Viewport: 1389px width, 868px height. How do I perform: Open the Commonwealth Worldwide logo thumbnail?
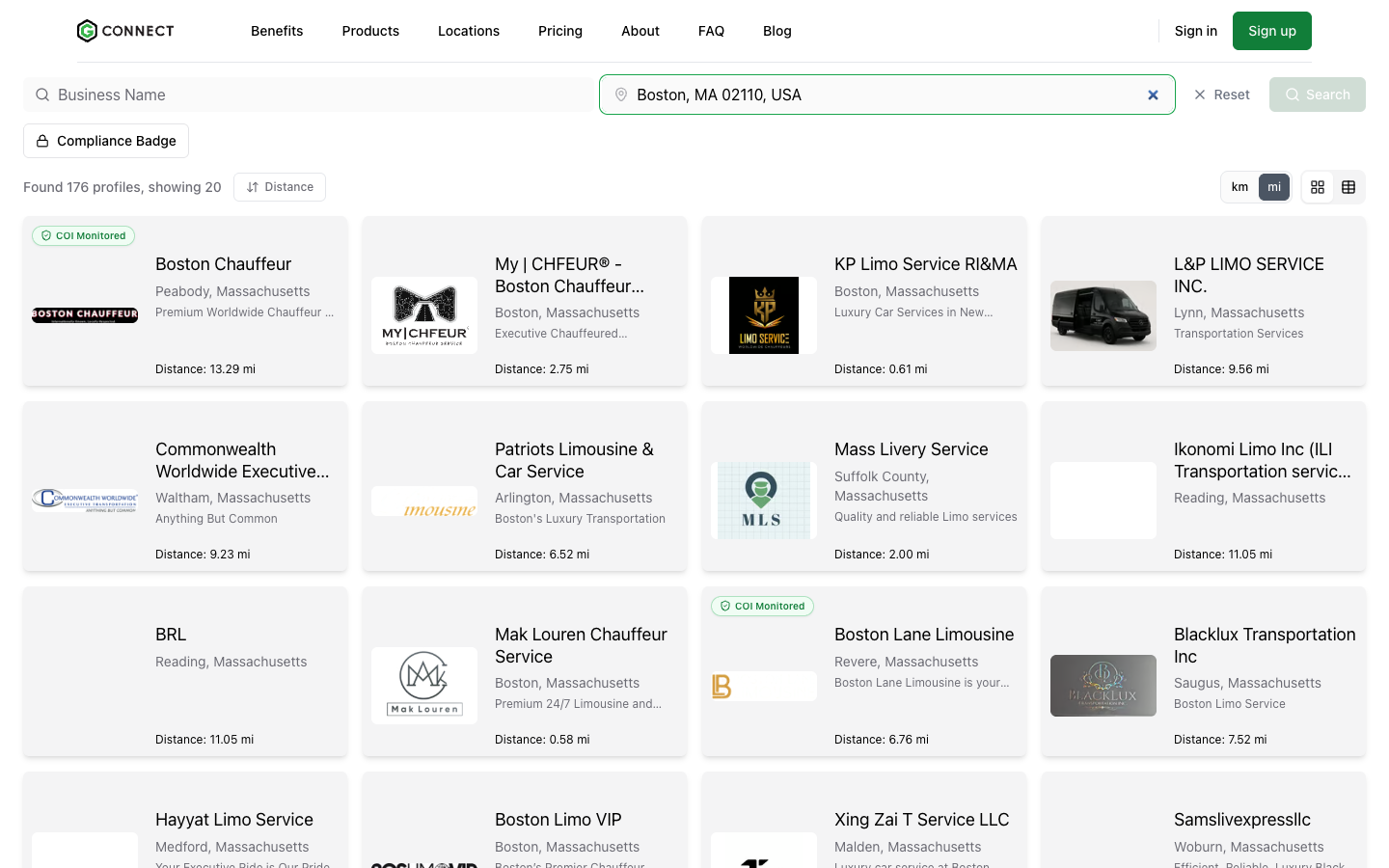85,500
